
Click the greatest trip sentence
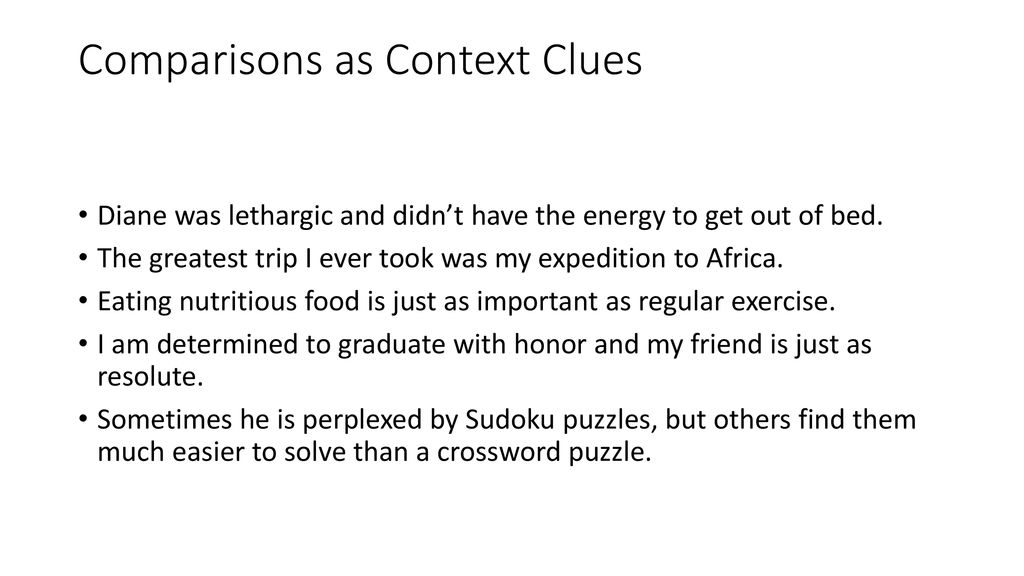[440, 259]
